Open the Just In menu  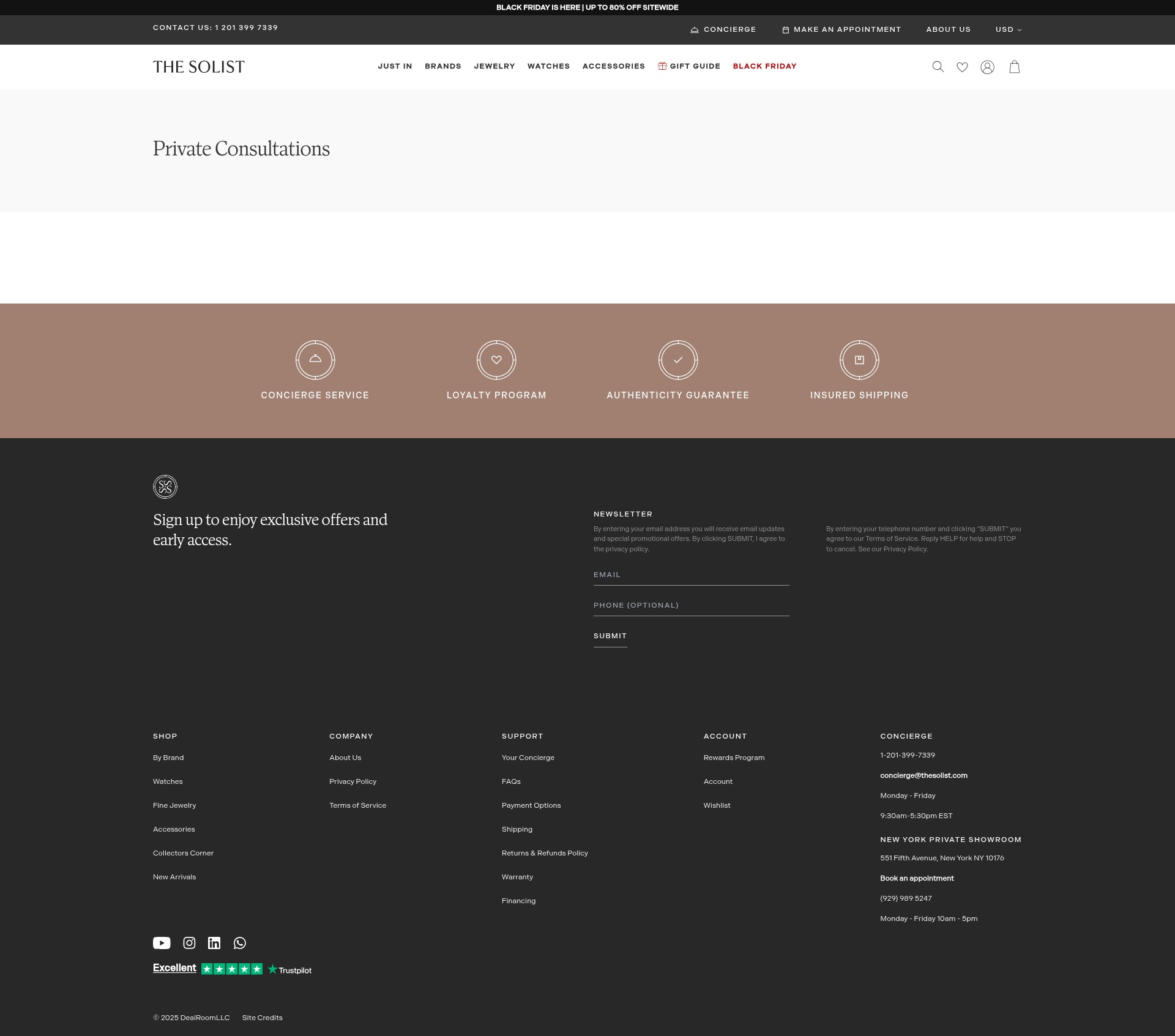click(395, 66)
